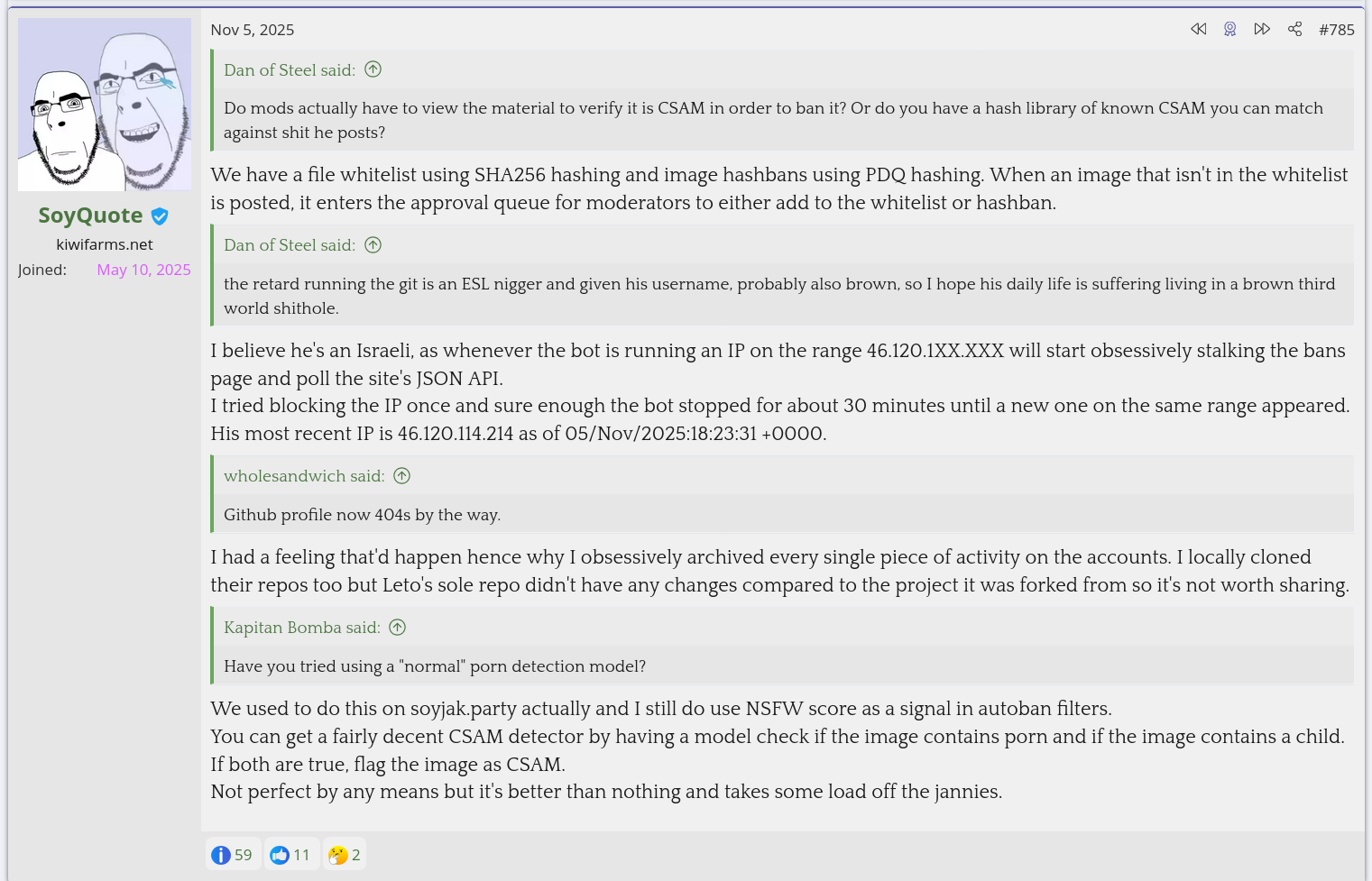
Task: Jump to next post using fast-forward icon
Action: pyautogui.click(x=1262, y=29)
